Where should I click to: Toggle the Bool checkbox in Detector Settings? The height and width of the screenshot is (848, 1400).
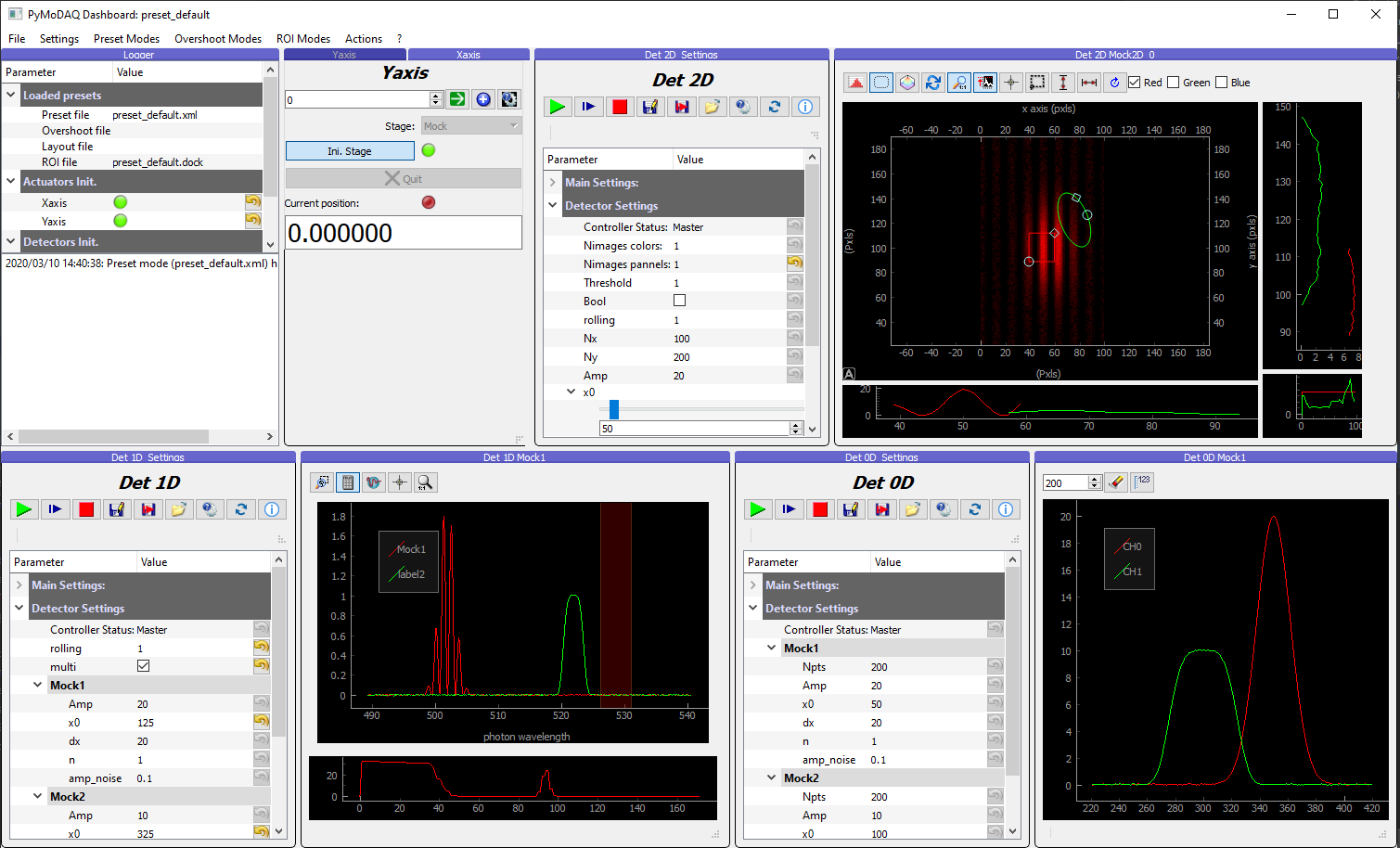tap(679, 301)
